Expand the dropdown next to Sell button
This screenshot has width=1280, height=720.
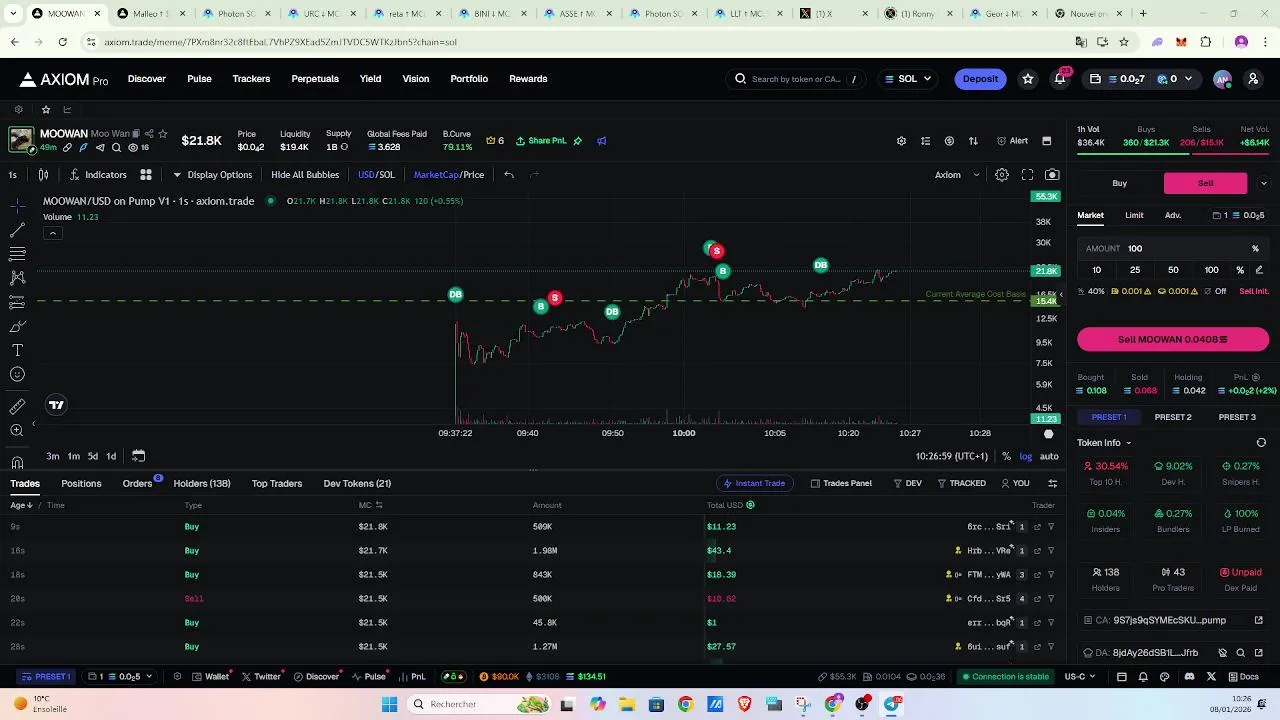pos(1263,183)
